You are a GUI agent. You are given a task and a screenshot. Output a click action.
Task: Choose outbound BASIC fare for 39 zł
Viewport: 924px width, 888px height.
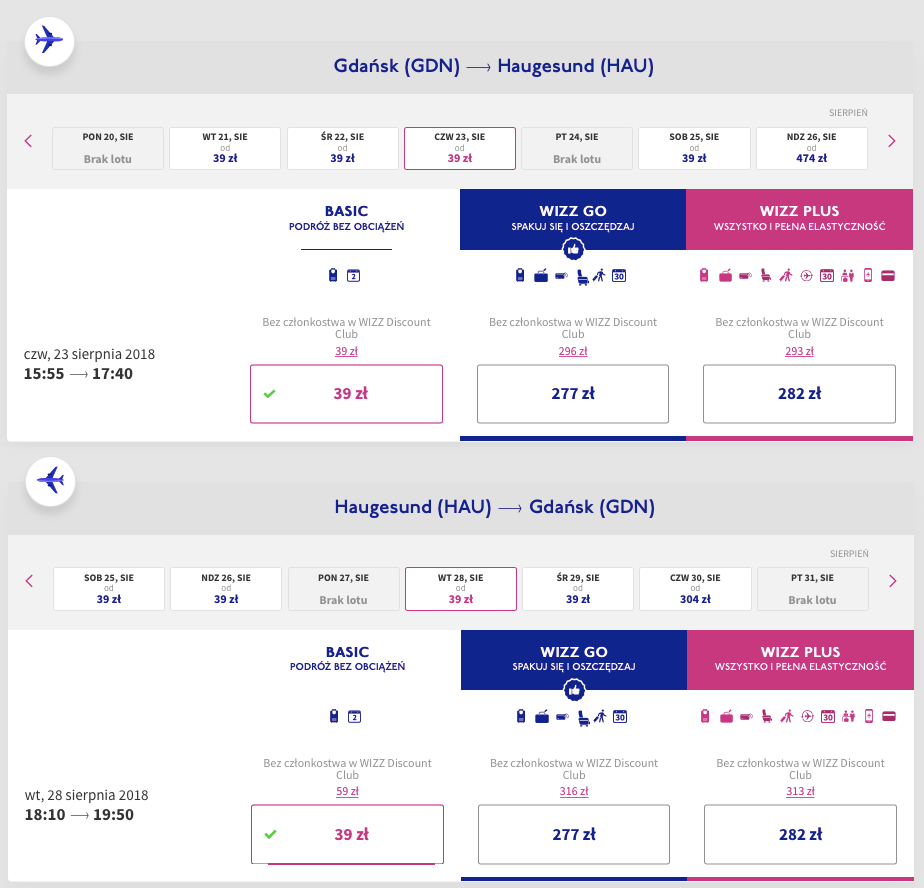click(346, 394)
